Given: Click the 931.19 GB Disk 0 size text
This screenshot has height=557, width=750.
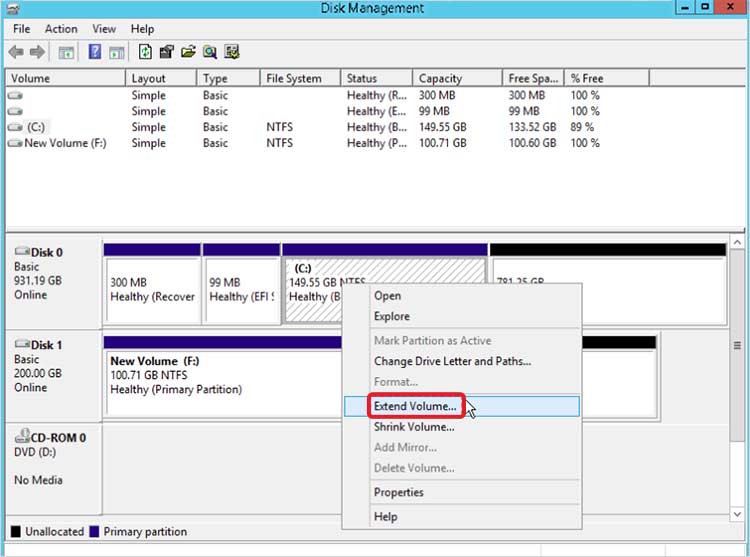Looking at the screenshot, I should (x=38, y=281).
